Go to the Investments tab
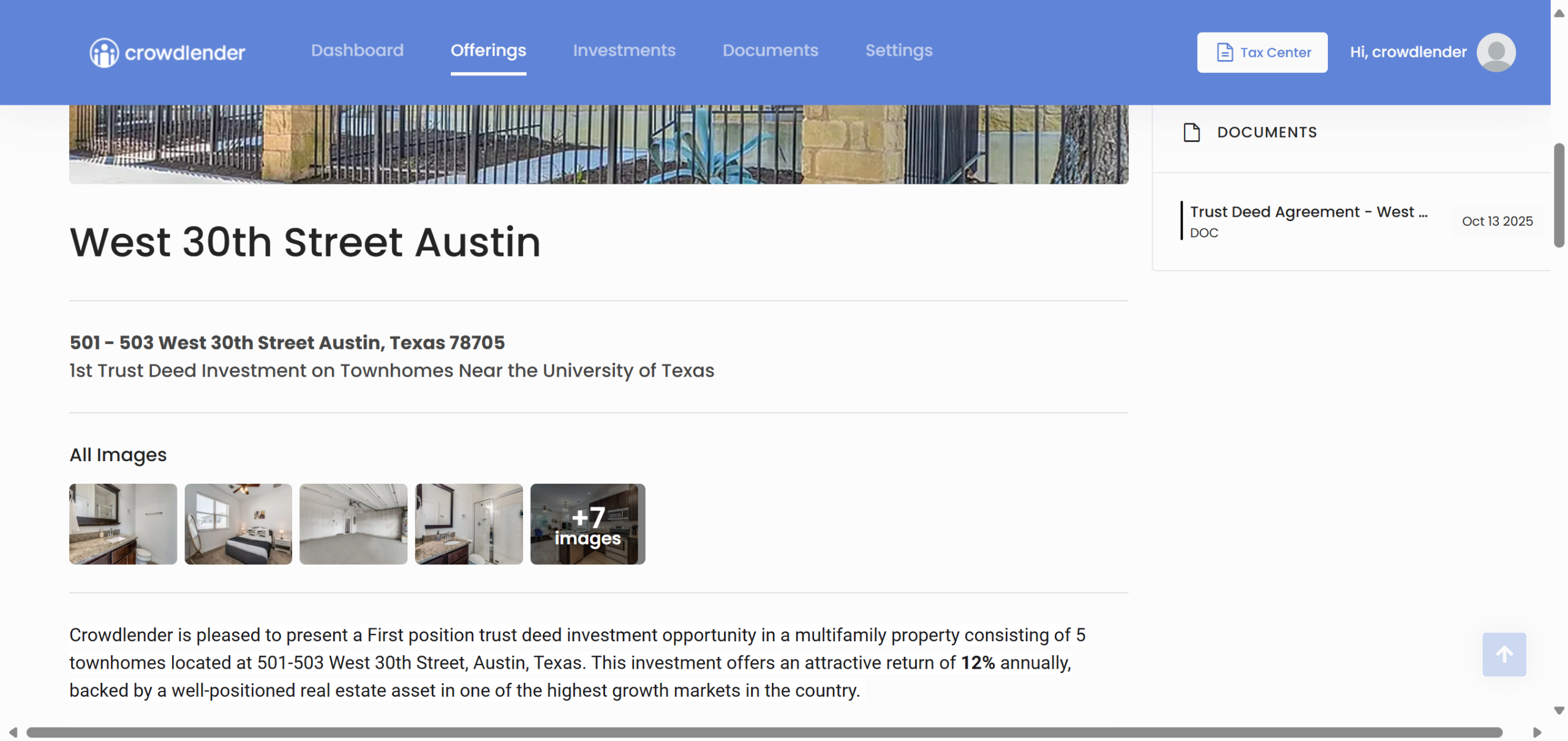 coord(624,50)
